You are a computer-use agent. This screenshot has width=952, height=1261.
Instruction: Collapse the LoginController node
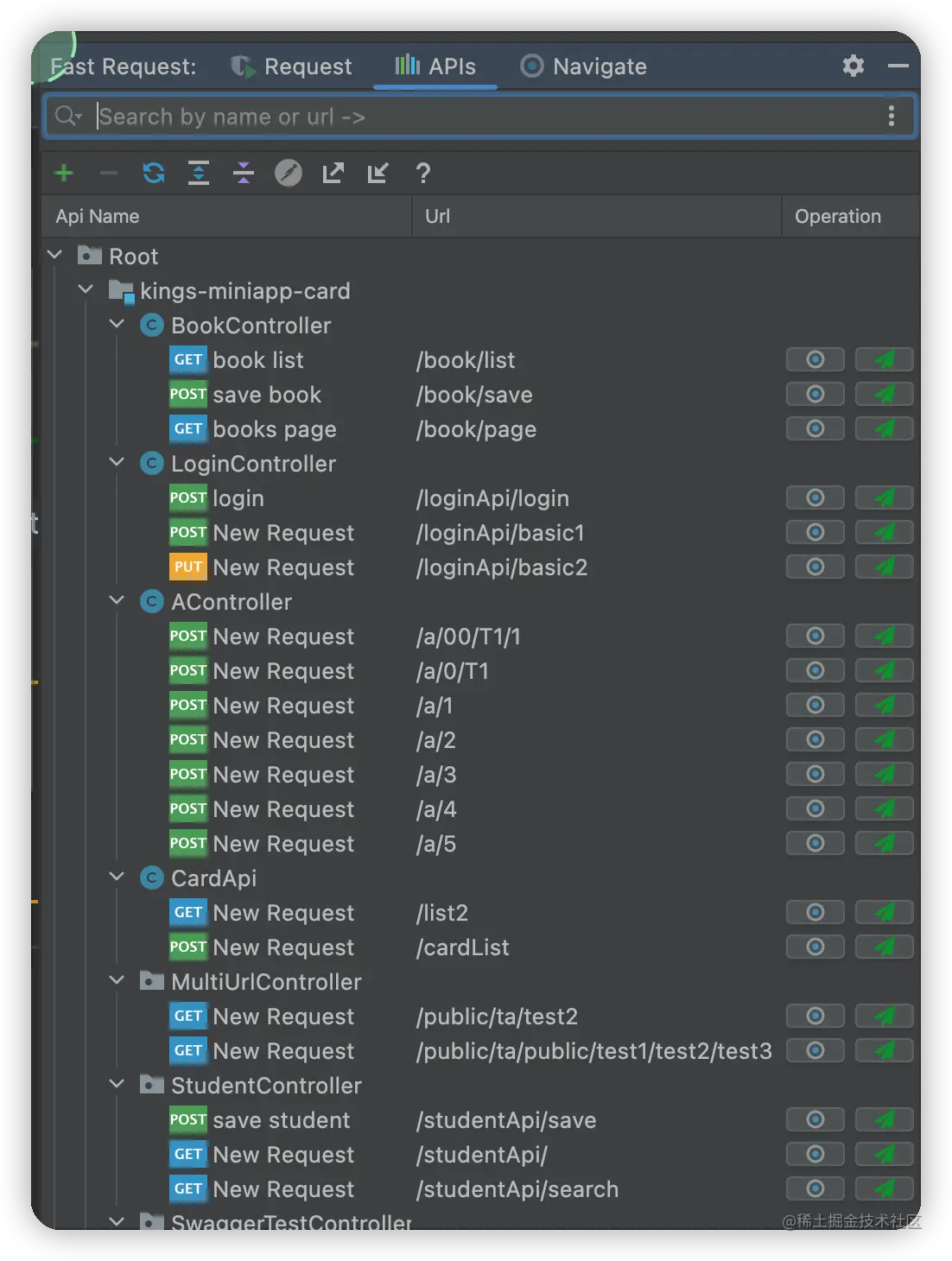117,462
